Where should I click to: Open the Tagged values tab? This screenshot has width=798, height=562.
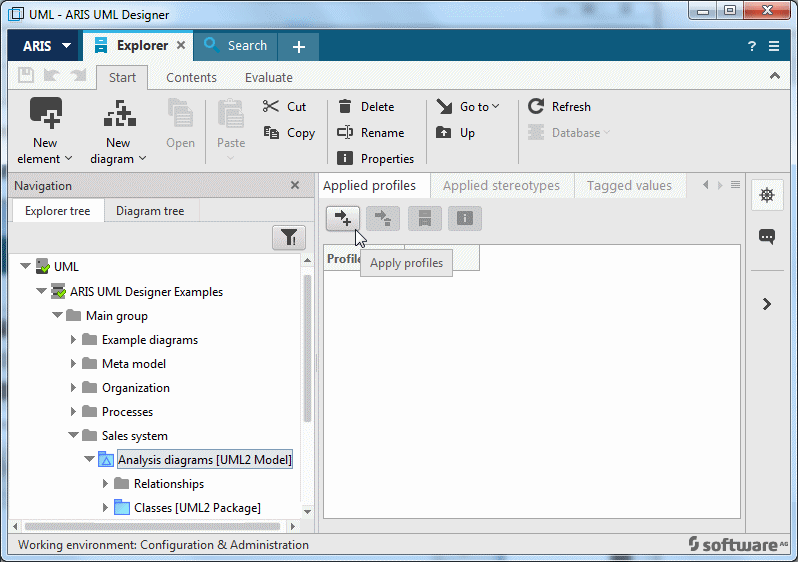pos(630,185)
